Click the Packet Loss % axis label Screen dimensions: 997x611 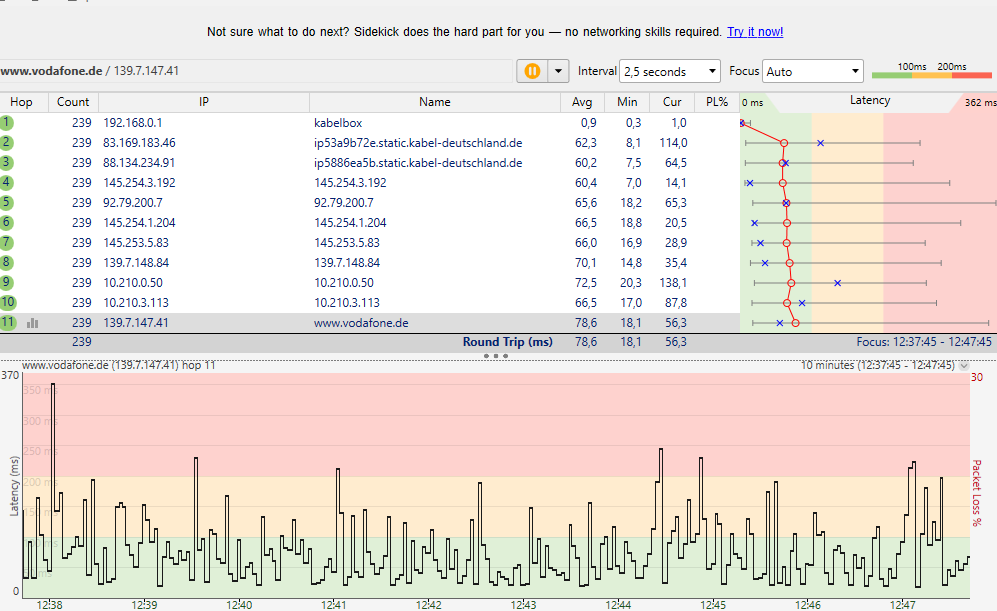977,492
